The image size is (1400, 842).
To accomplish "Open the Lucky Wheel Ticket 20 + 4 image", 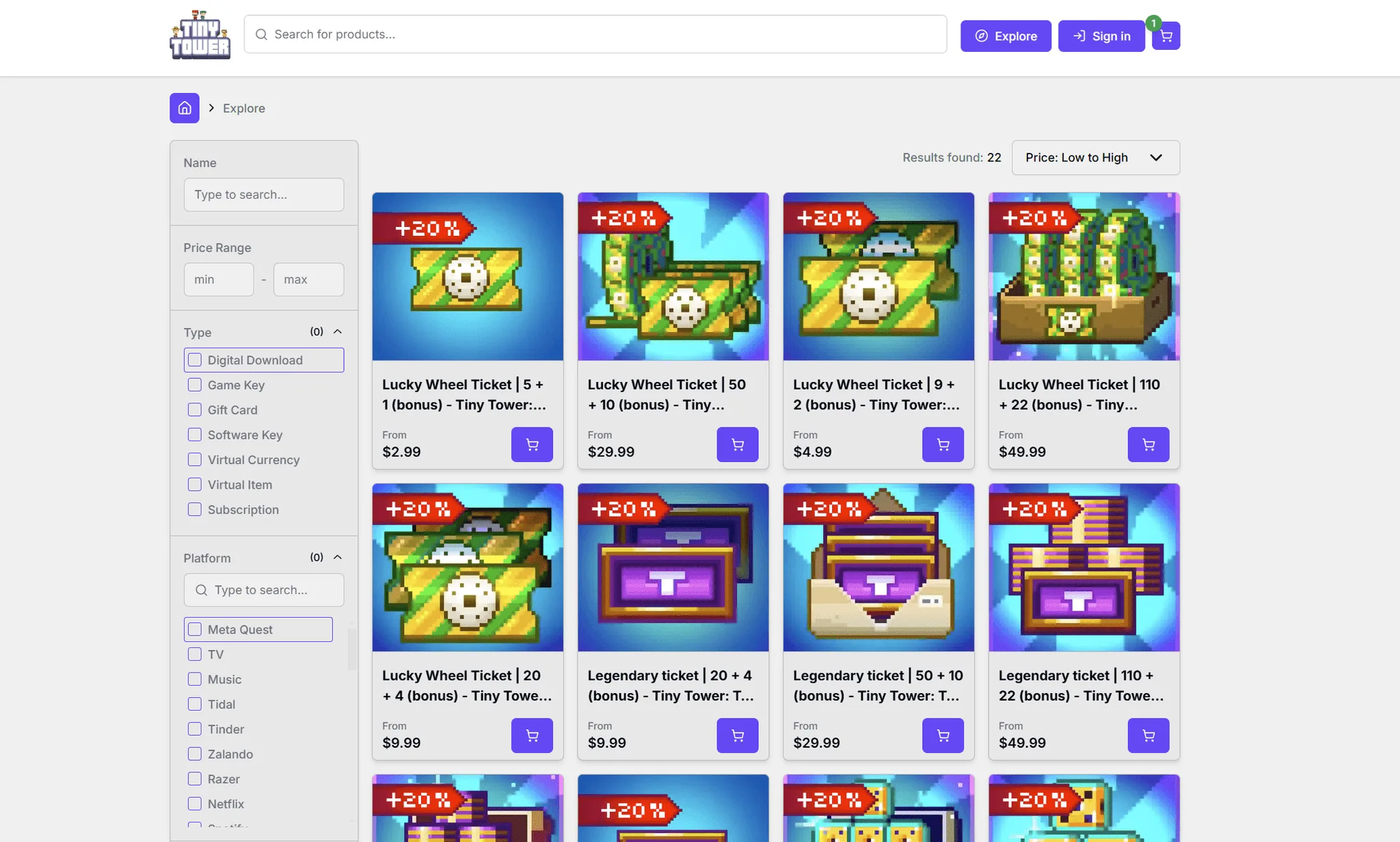I will [x=468, y=567].
